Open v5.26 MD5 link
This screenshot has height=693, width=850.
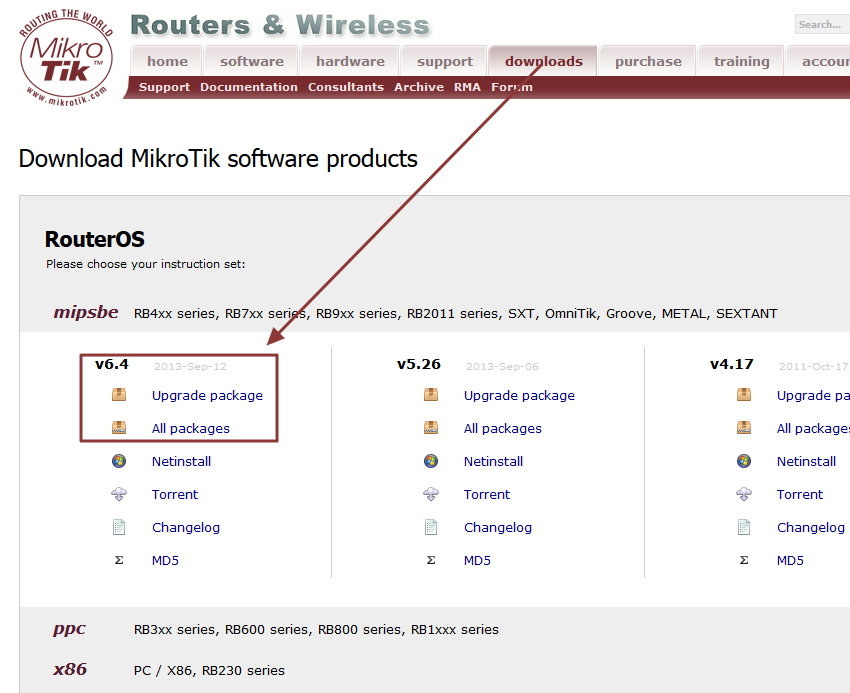(477, 561)
